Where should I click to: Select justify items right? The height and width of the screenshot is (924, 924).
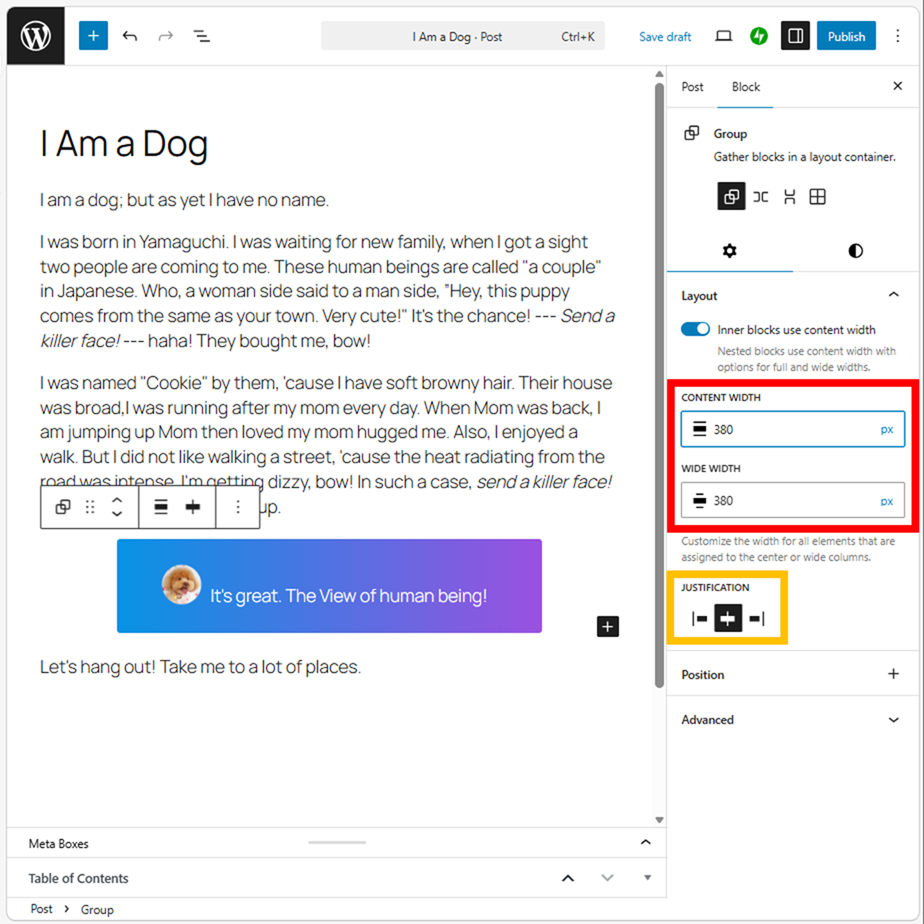pyautogui.click(x=757, y=619)
